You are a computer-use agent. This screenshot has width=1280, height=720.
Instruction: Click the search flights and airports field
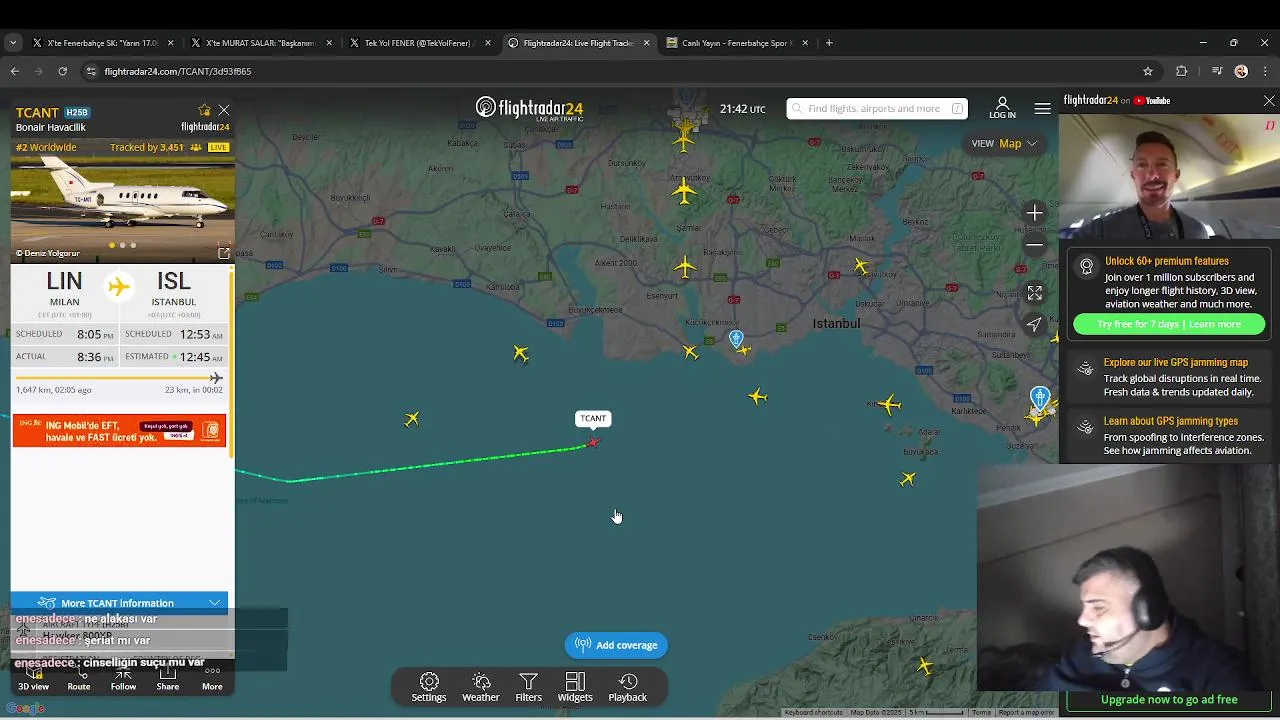pyautogui.click(x=877, y=108)
